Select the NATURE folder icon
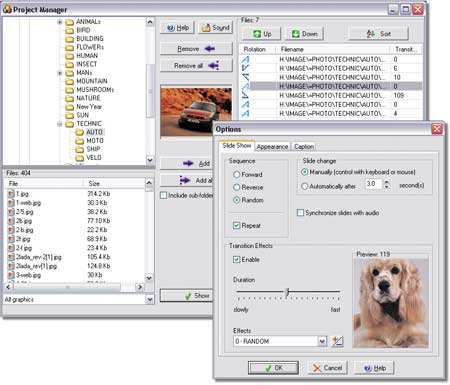Viewport: 450px width, 385px height. point(70,98)
